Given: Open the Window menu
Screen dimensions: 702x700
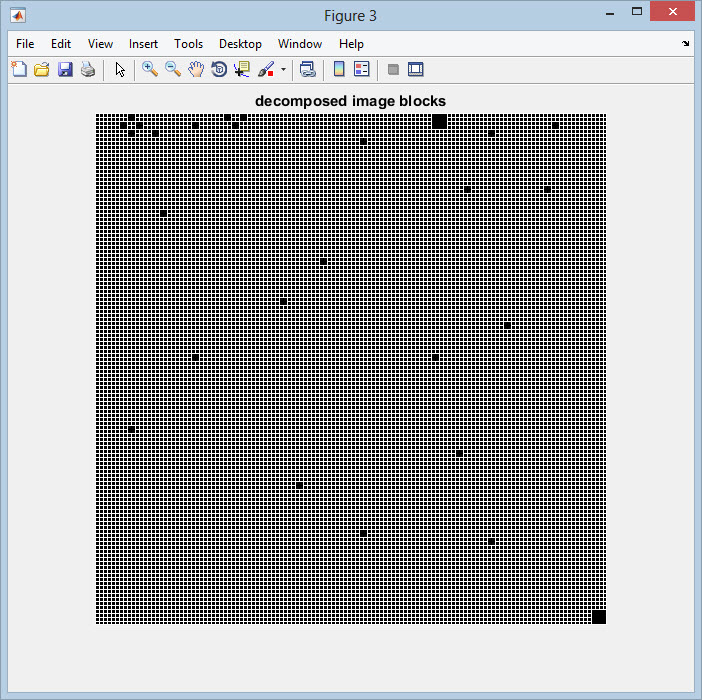Looking at the screenshot, I should [x=300, y=44].
